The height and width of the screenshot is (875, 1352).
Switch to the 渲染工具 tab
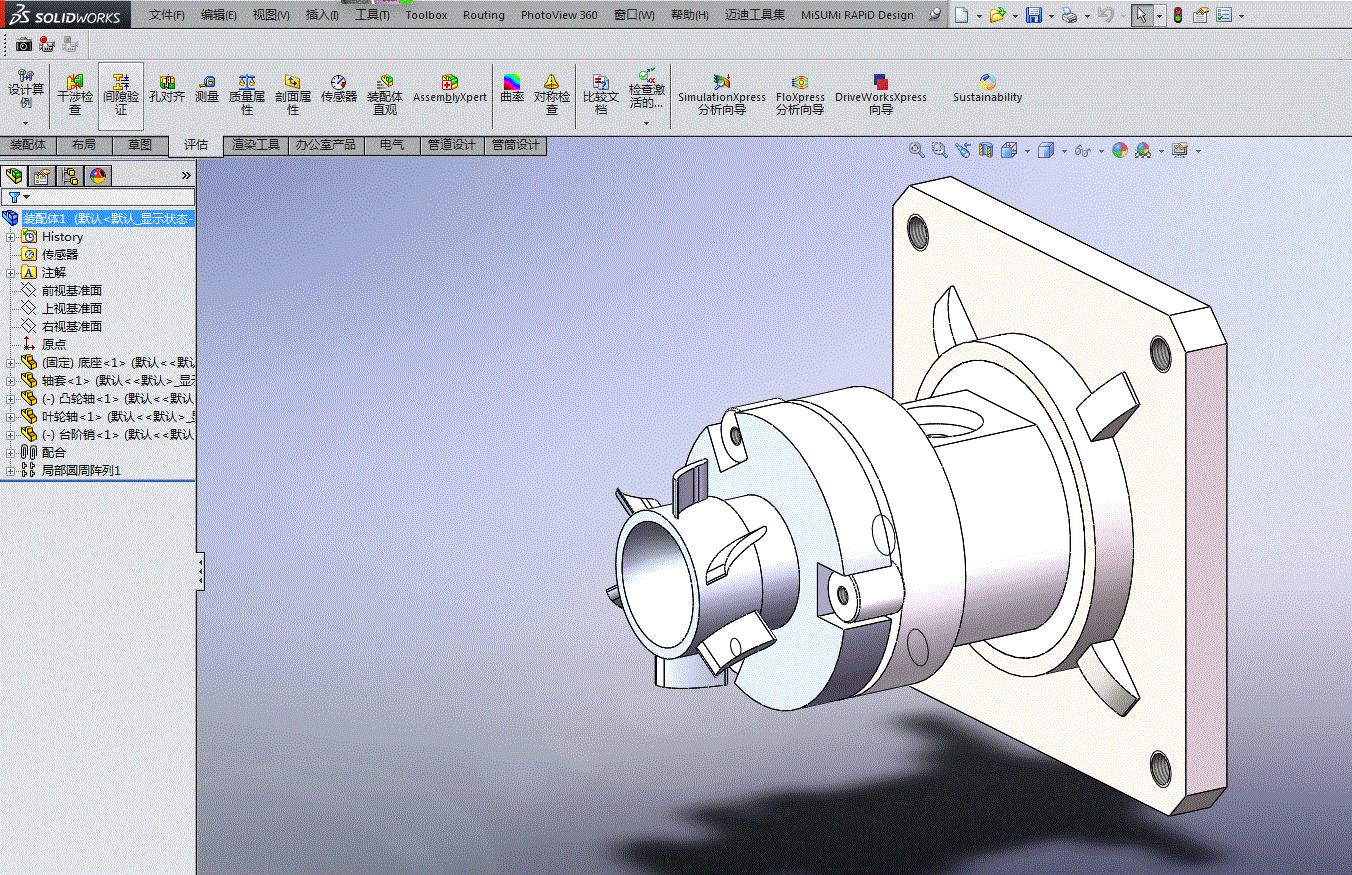point(256,145)
